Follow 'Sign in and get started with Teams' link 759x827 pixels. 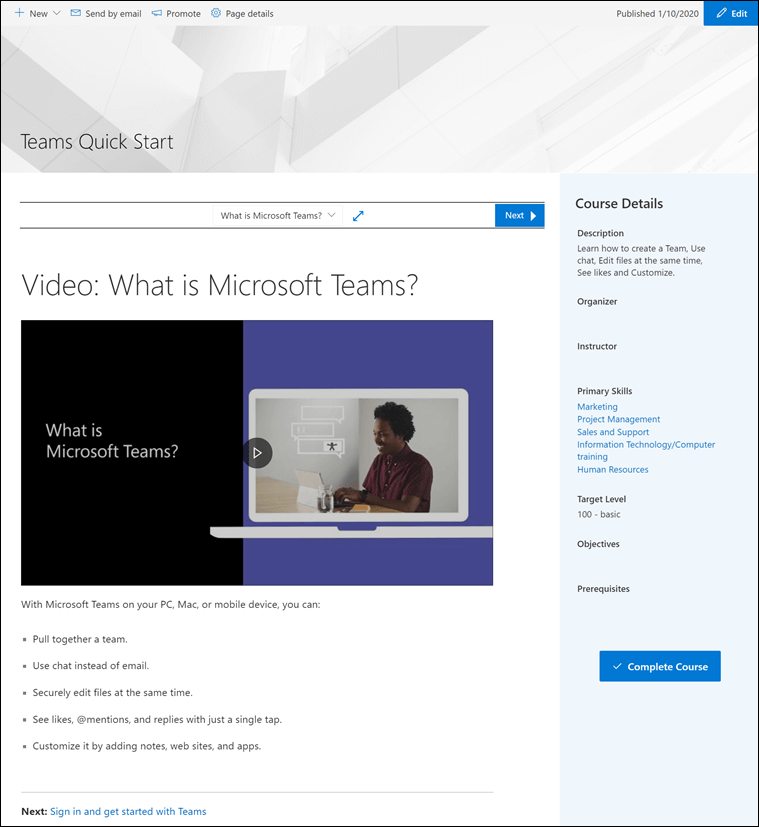click(128, 811)
